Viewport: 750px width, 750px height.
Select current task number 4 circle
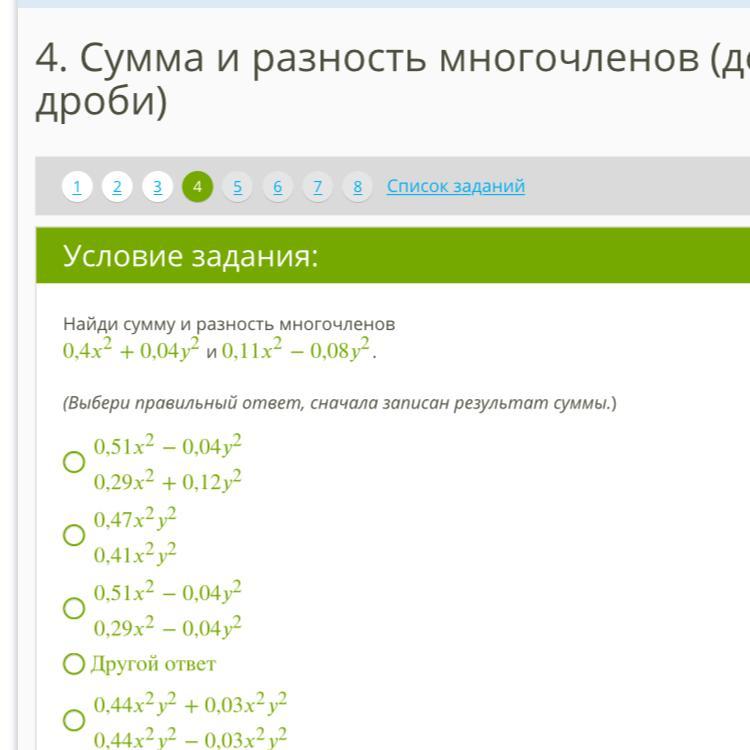tap(198, 187)
